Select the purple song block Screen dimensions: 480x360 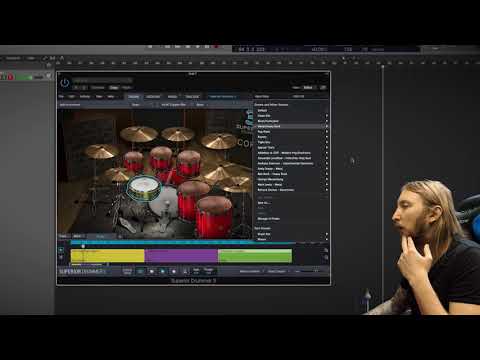pyautogui.click(x=181, y=256)
